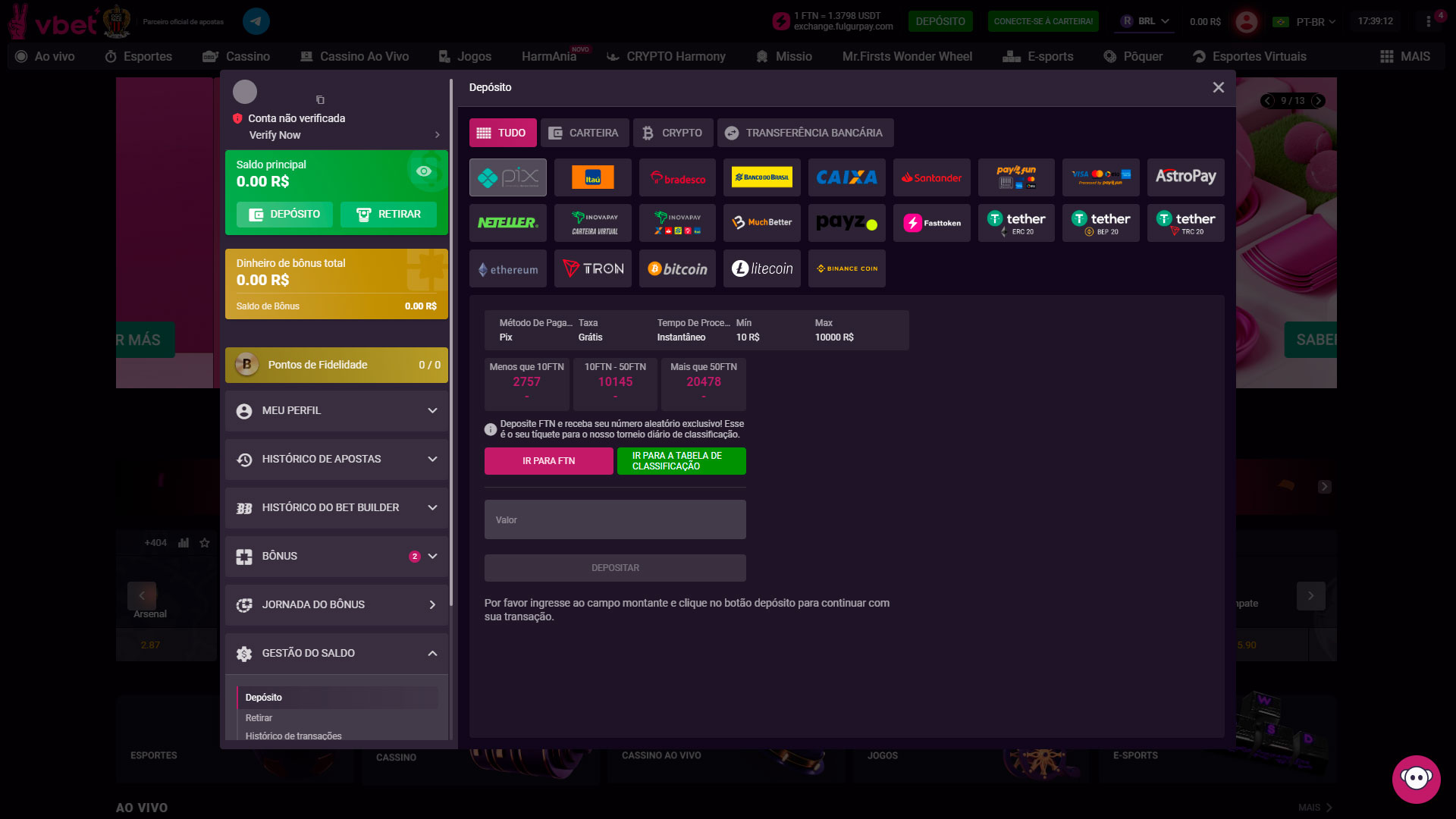Pick Neteller as deposit method
Screen dimensions: 1456x819
click(507, 222)
